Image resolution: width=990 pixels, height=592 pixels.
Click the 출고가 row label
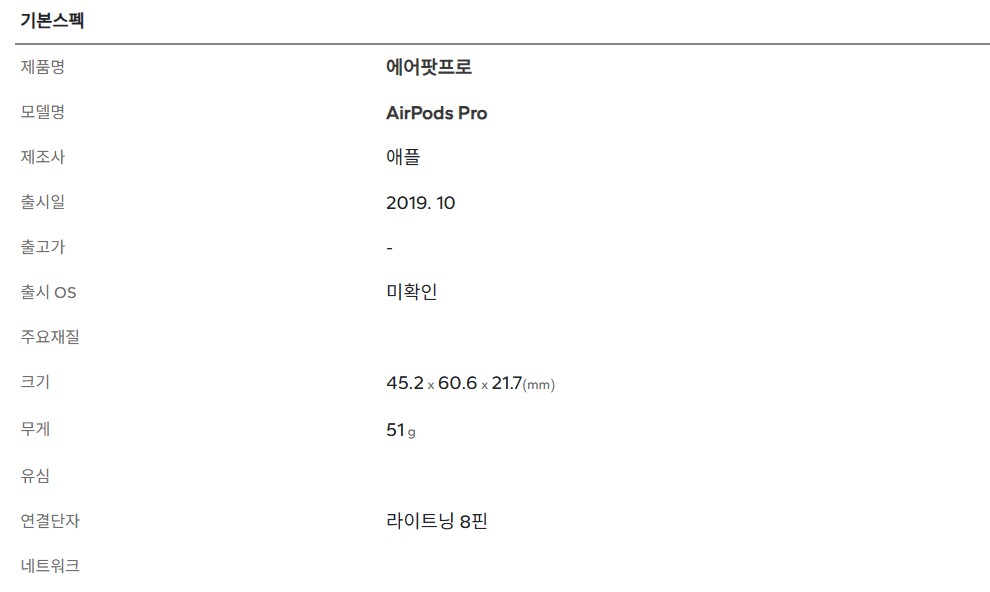43,247
